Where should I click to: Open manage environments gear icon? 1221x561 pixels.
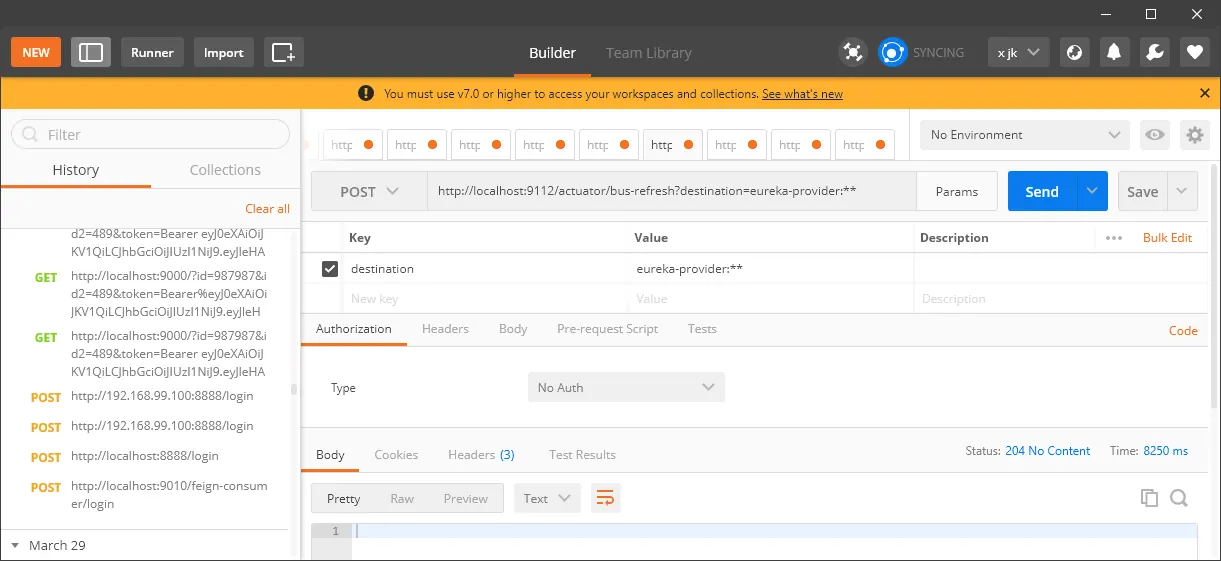point(1194,135)
